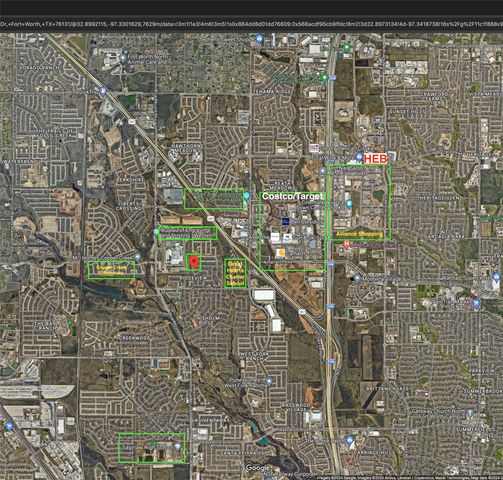Click the CRAWFORD FARMS label
This screenshot has width=503, height=480.
click(435, 96)
